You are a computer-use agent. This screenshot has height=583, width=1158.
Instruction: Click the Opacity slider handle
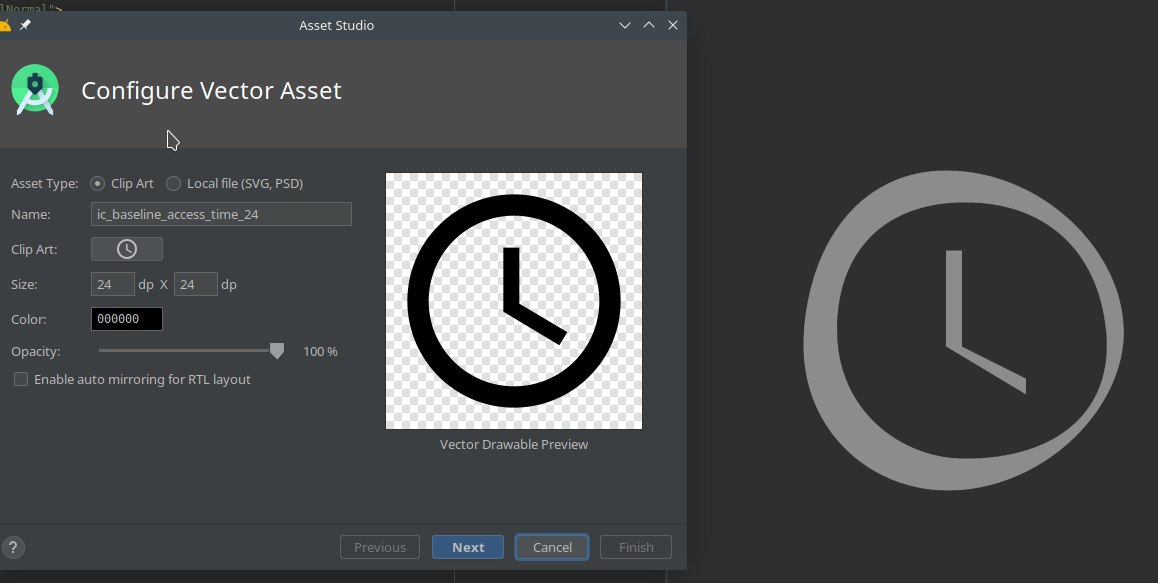[277, 351]
